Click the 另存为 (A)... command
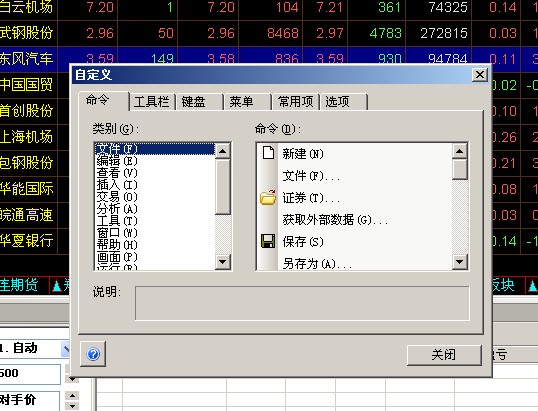Viewport: 538px width, 411px height. tap(354, 263)
